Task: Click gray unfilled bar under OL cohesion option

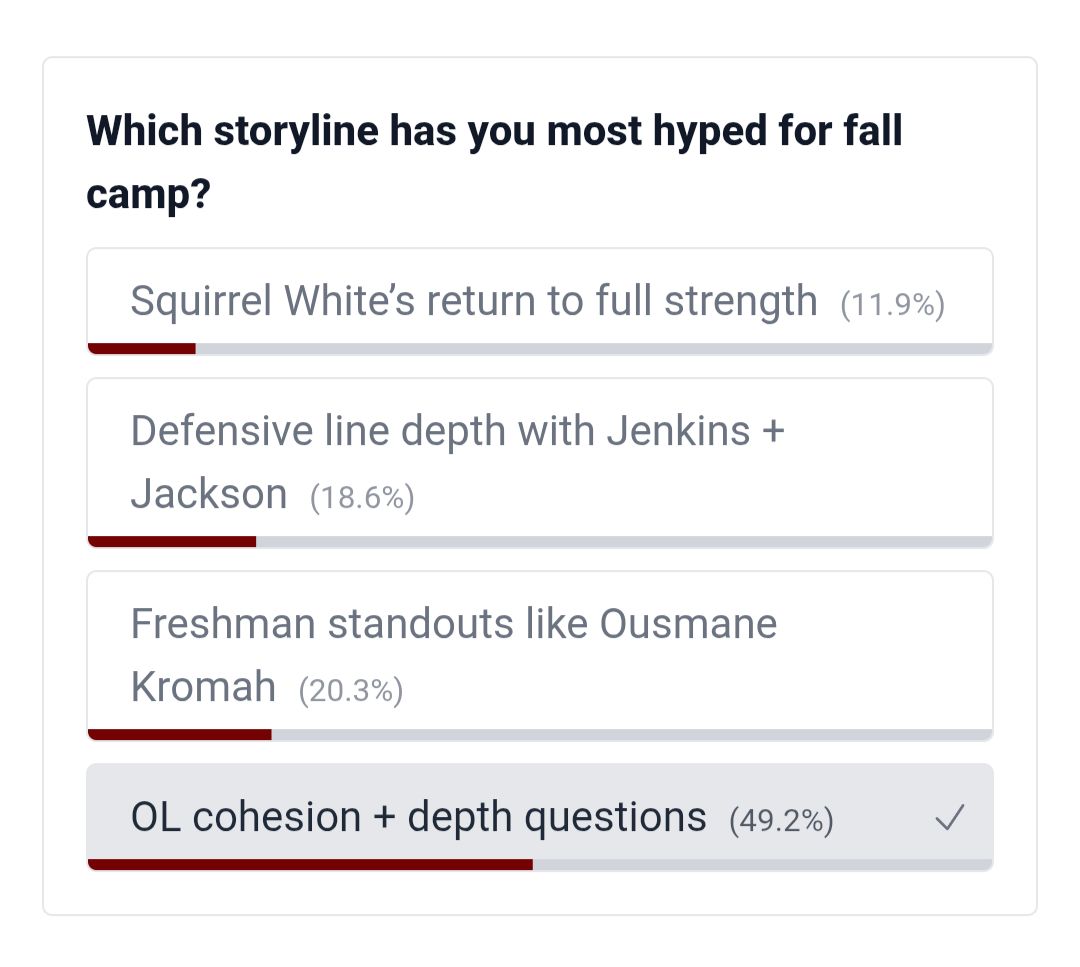Action: (x=762, y=864)
